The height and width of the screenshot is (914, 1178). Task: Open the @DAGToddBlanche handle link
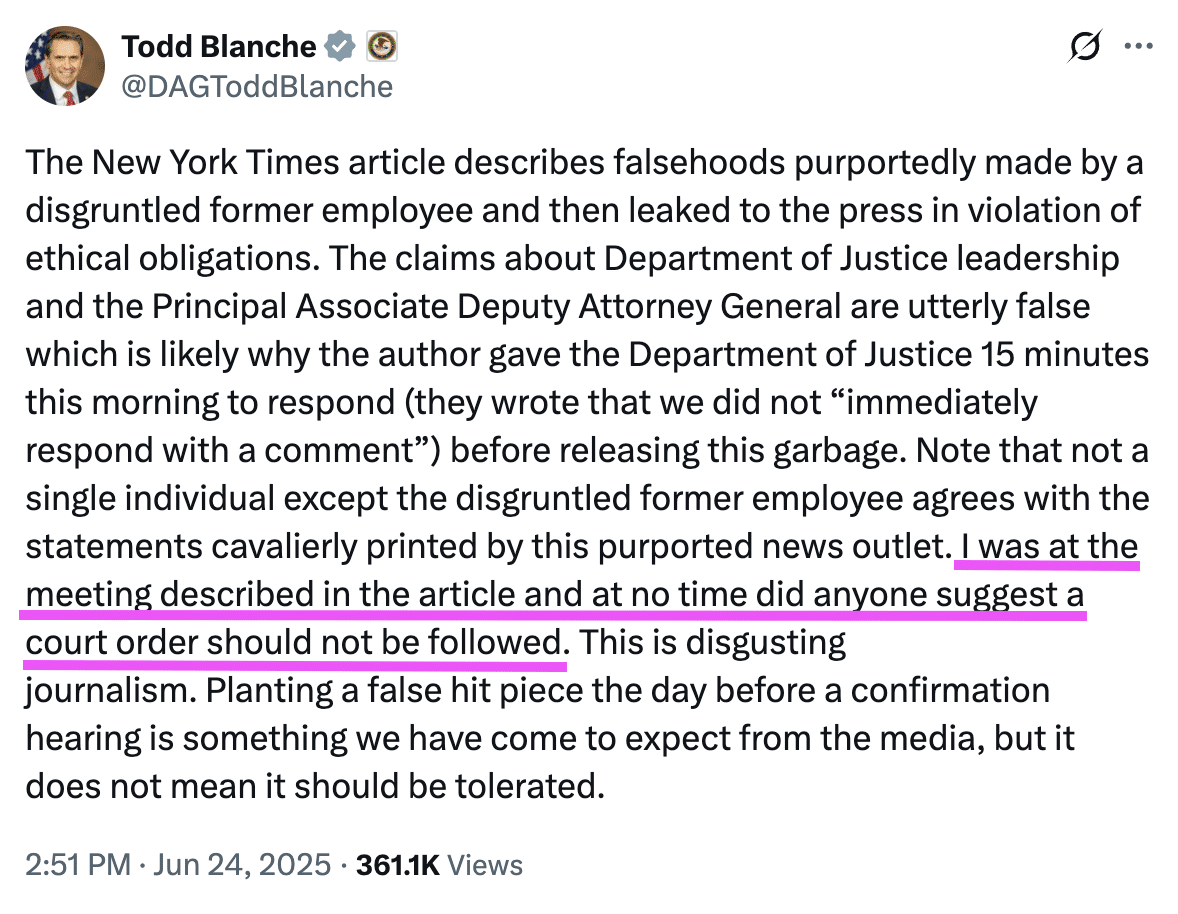pos(257,87)
